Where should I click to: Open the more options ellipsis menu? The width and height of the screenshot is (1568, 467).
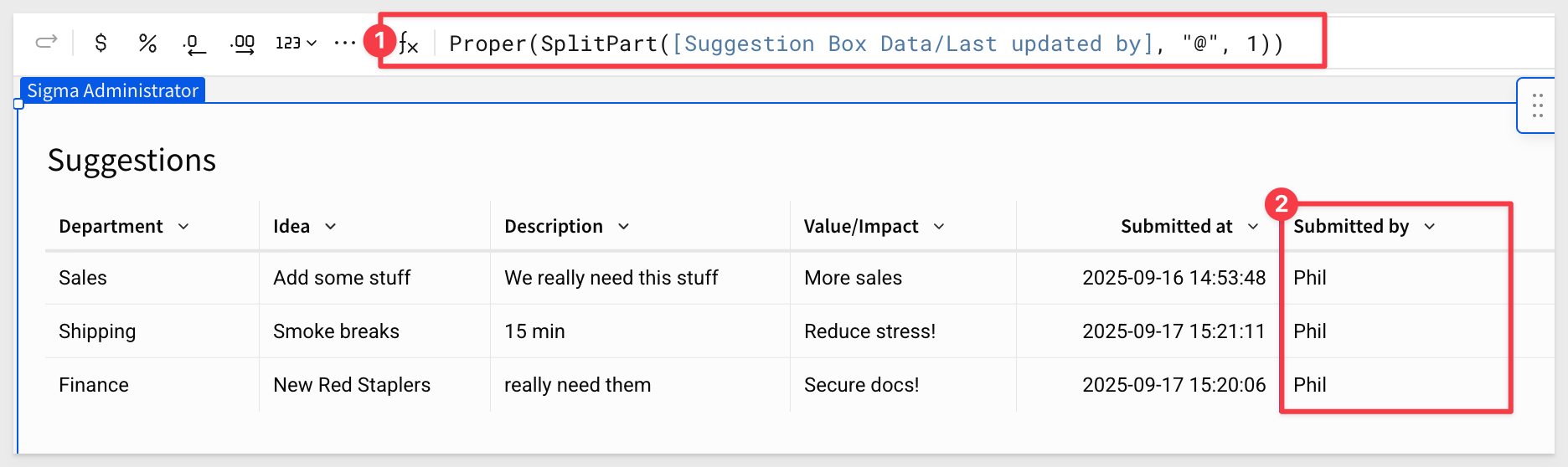(x=345, y=43)
